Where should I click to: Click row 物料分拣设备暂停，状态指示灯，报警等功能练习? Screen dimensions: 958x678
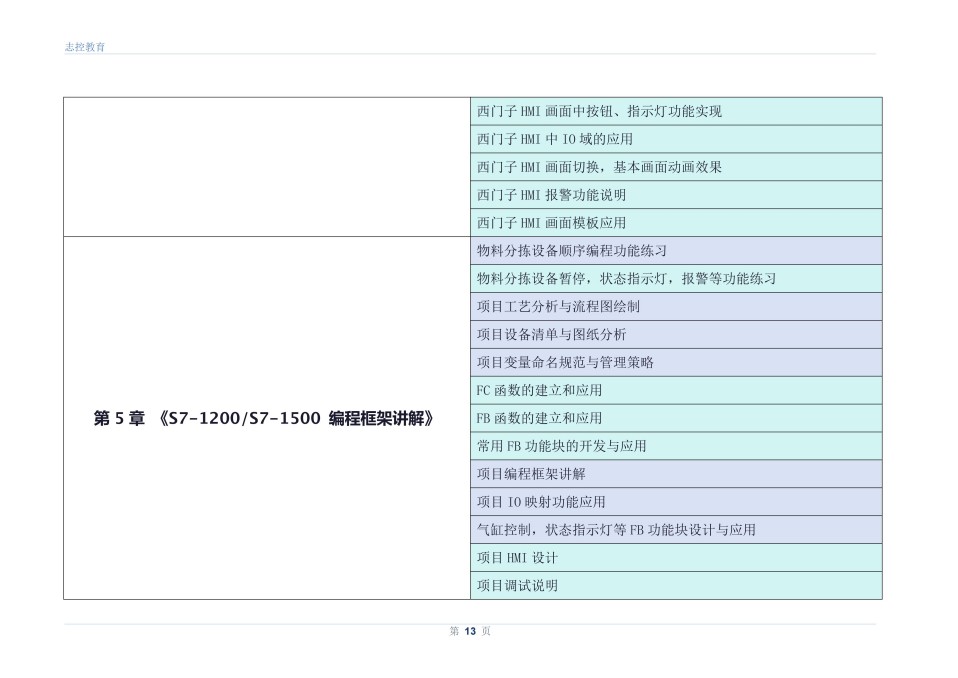pyautogui.click(x=676, y=279)
